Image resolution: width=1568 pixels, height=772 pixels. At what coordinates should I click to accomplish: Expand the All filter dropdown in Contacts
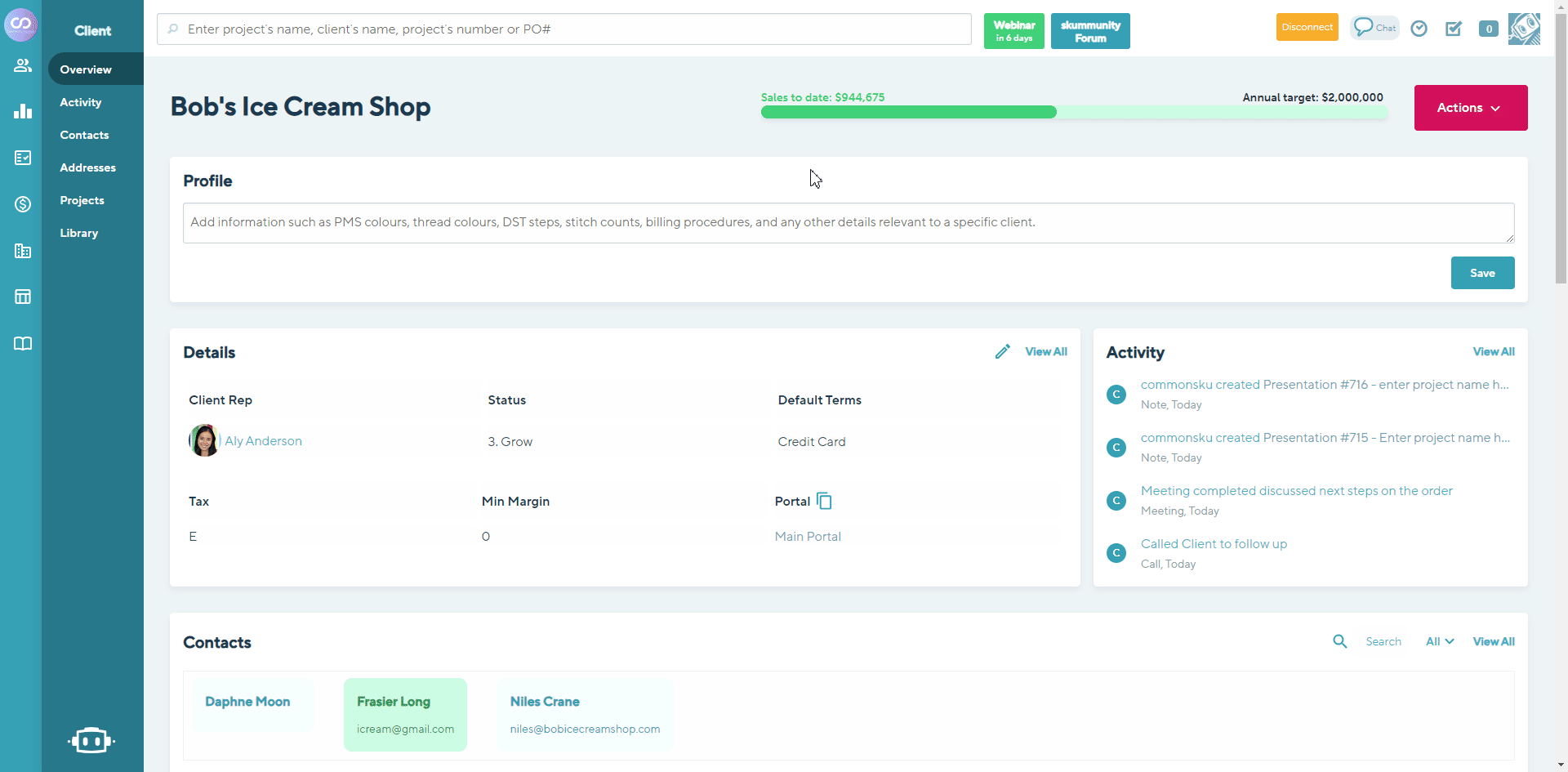tap(1439, 641)
